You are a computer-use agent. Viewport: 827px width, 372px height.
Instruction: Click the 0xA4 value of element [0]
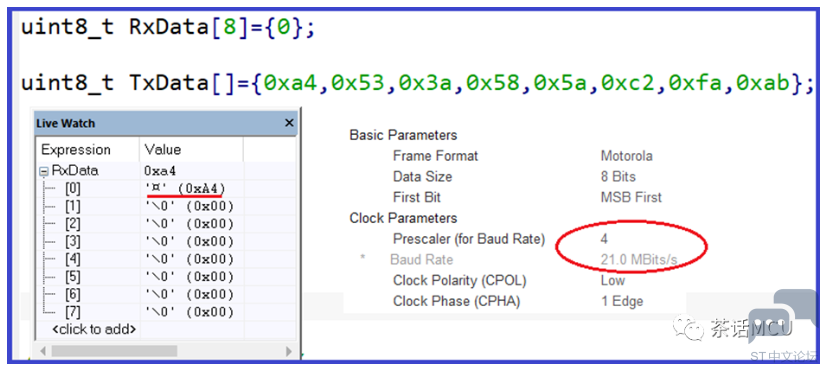[201, 188]
